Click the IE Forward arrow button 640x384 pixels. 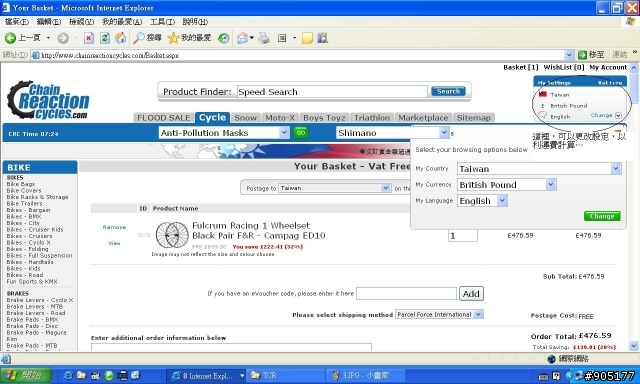[x=63, y=38]
